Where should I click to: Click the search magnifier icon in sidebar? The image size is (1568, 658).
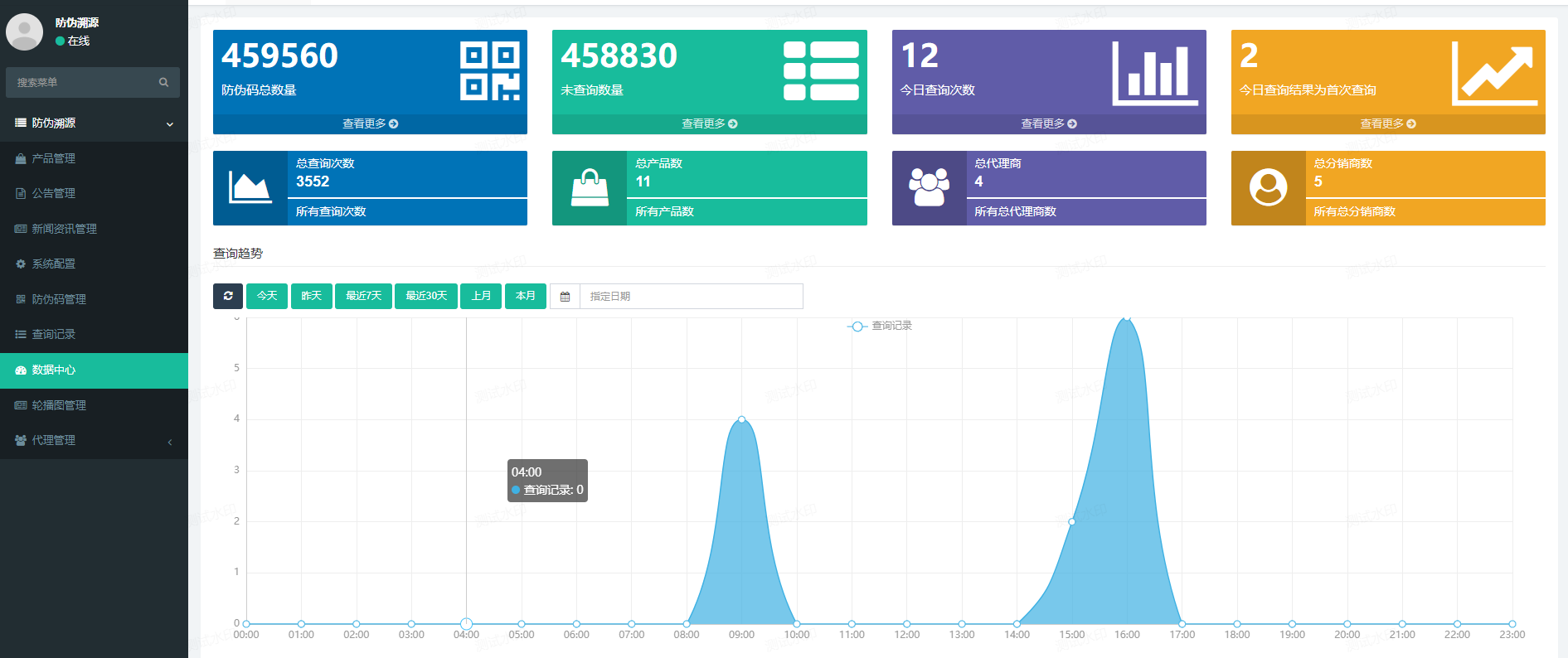coord(163,82)
